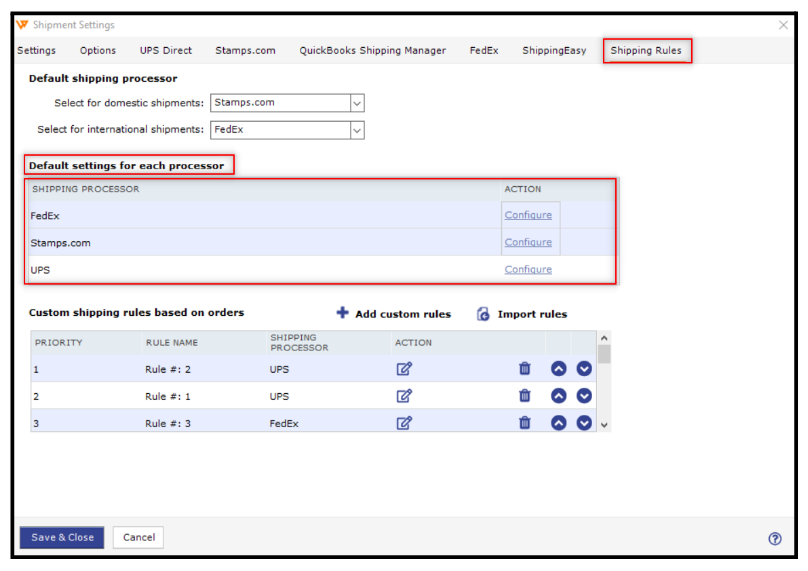Move Rule #: 1 up in priority
The width and height of the screenshot is (808, 571).
click(559, 396)
